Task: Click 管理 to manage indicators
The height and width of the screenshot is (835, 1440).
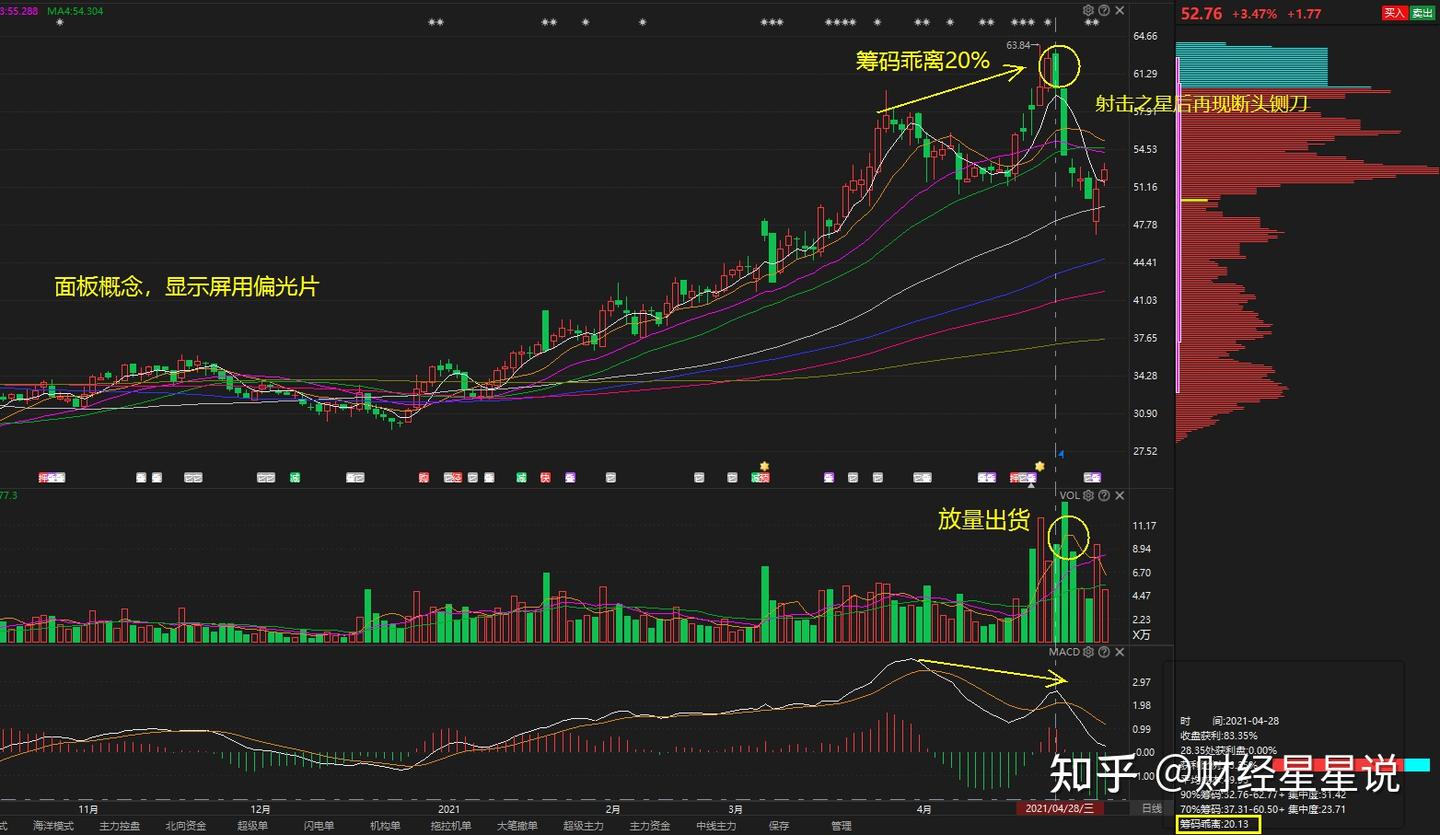Action: pos(841,826)
